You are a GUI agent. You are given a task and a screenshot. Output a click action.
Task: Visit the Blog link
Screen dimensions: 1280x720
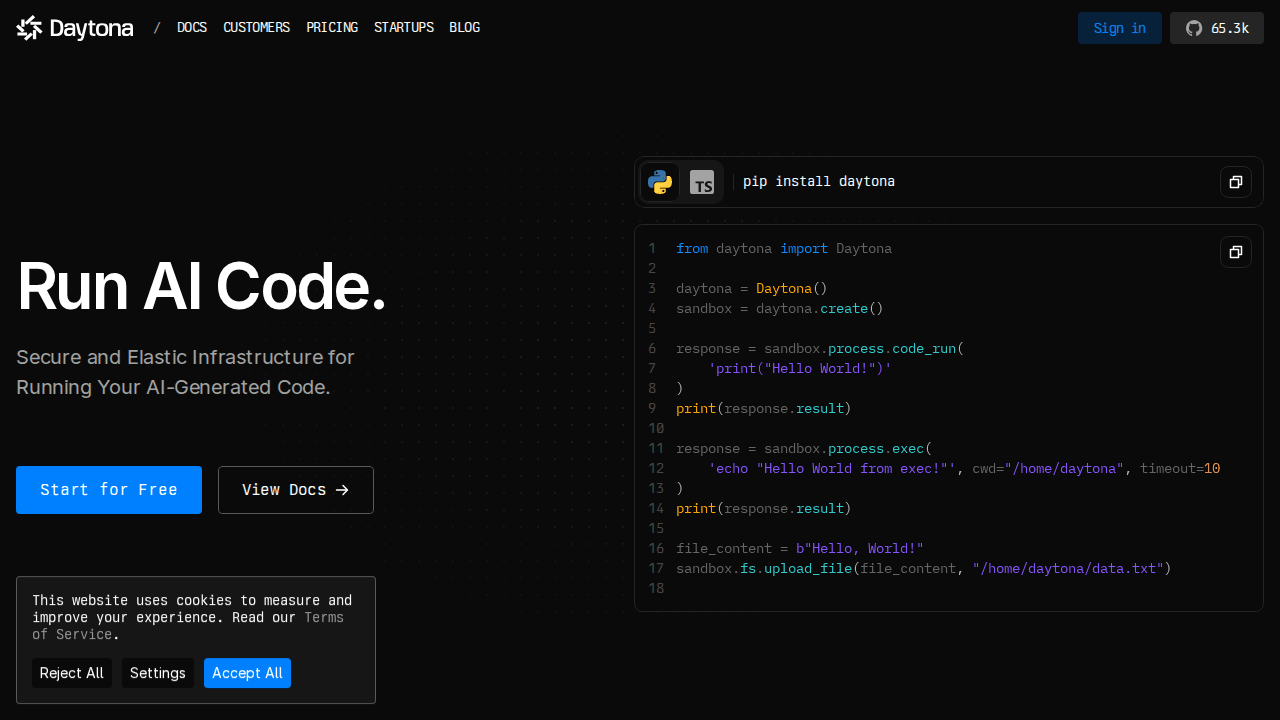point(464,28)
